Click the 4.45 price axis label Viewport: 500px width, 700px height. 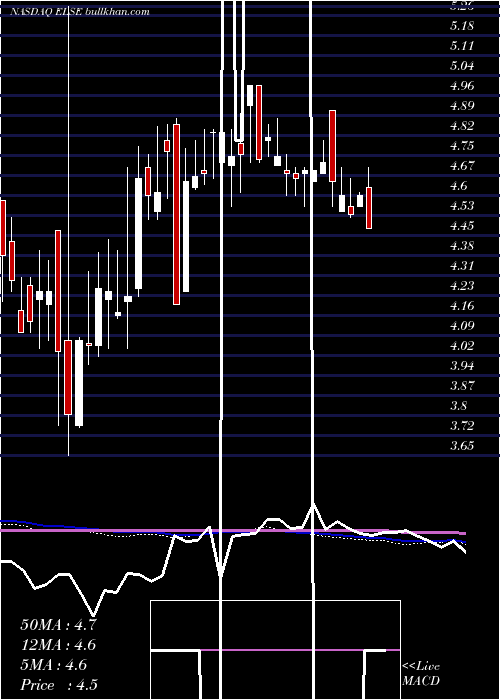pos(462,226)
